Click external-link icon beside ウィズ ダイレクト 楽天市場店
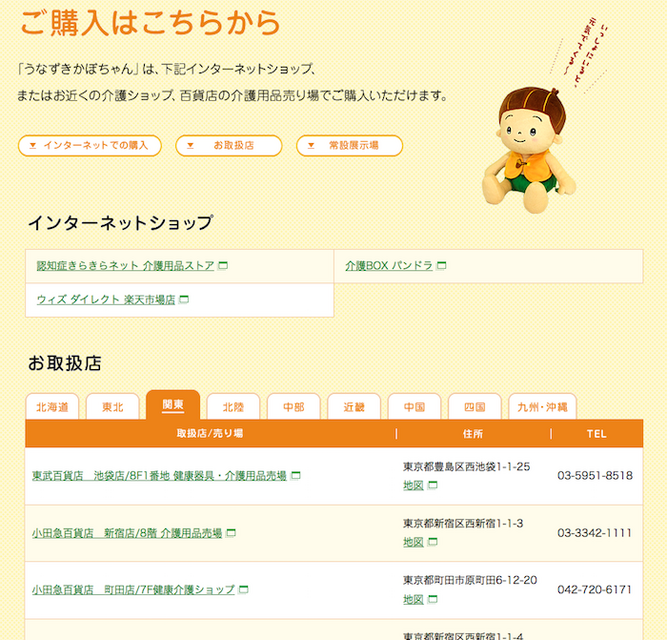667x640 pixels. tap(184, 300)
